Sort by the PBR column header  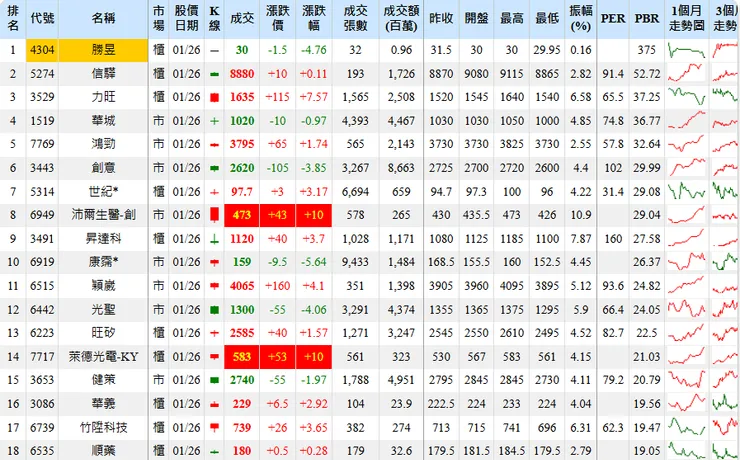click(x=647, y=18)
